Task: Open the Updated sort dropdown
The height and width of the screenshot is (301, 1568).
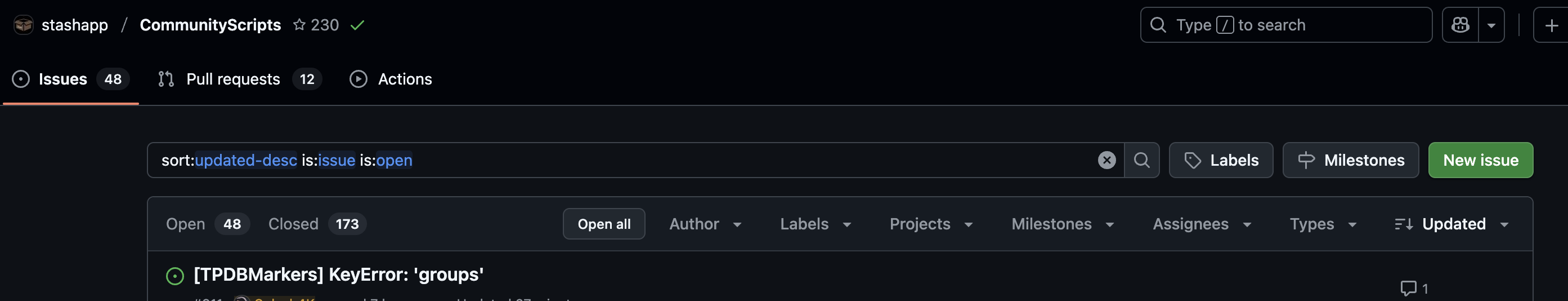Action: pyautogui.click(x=1451, y=224)
